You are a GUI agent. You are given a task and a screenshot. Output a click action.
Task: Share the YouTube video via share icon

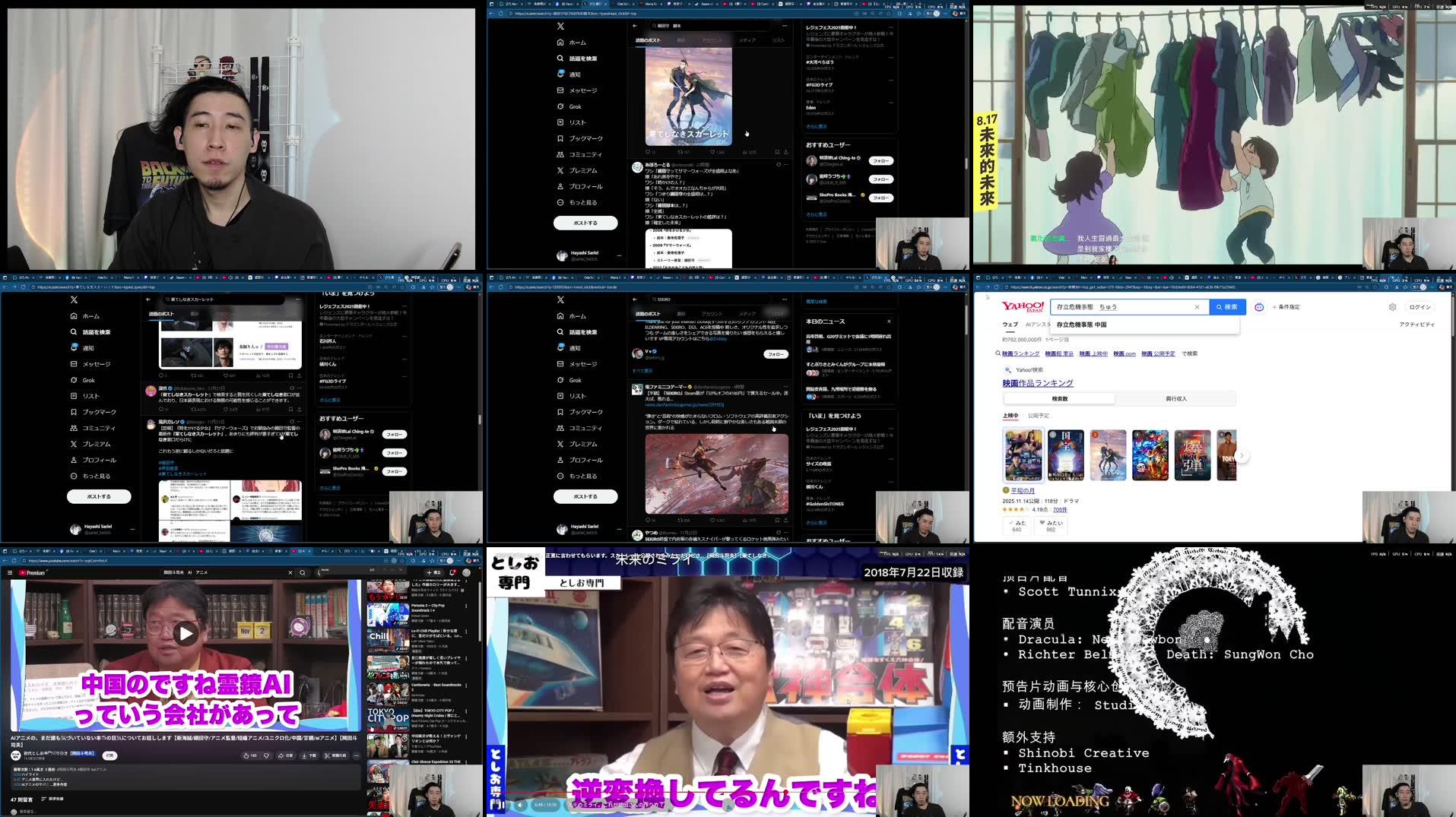[x=286, y=755]
